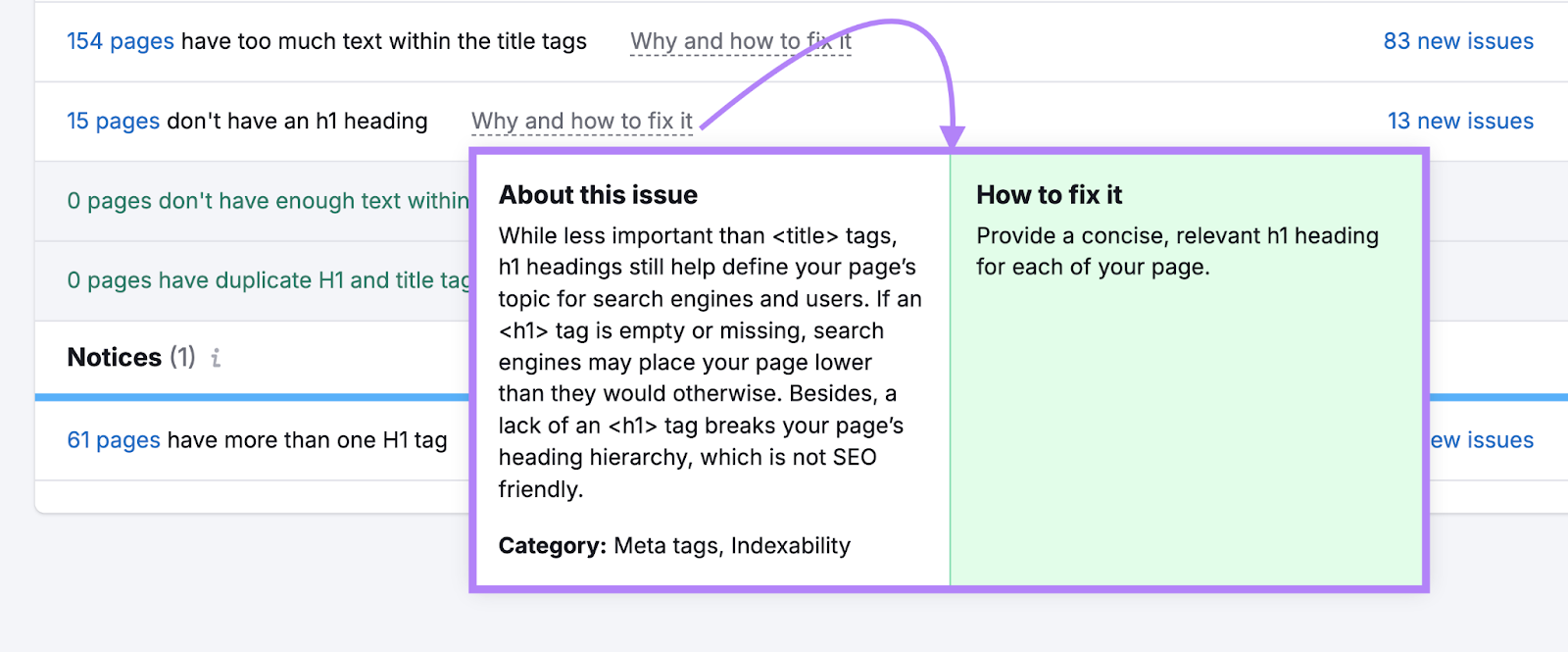Click the cut-off new issues link in H1 tag row
Screen dimensions: 1568x652
pyautogui.click(x=1482, y=440)
